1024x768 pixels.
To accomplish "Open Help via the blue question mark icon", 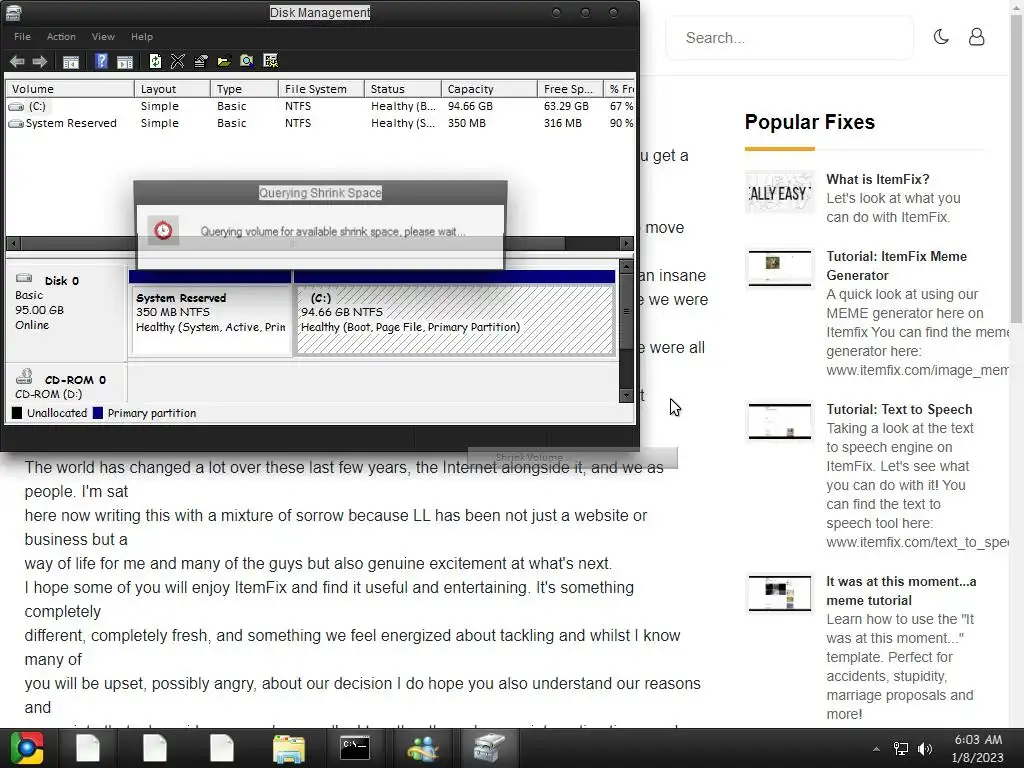I will 101,61.
